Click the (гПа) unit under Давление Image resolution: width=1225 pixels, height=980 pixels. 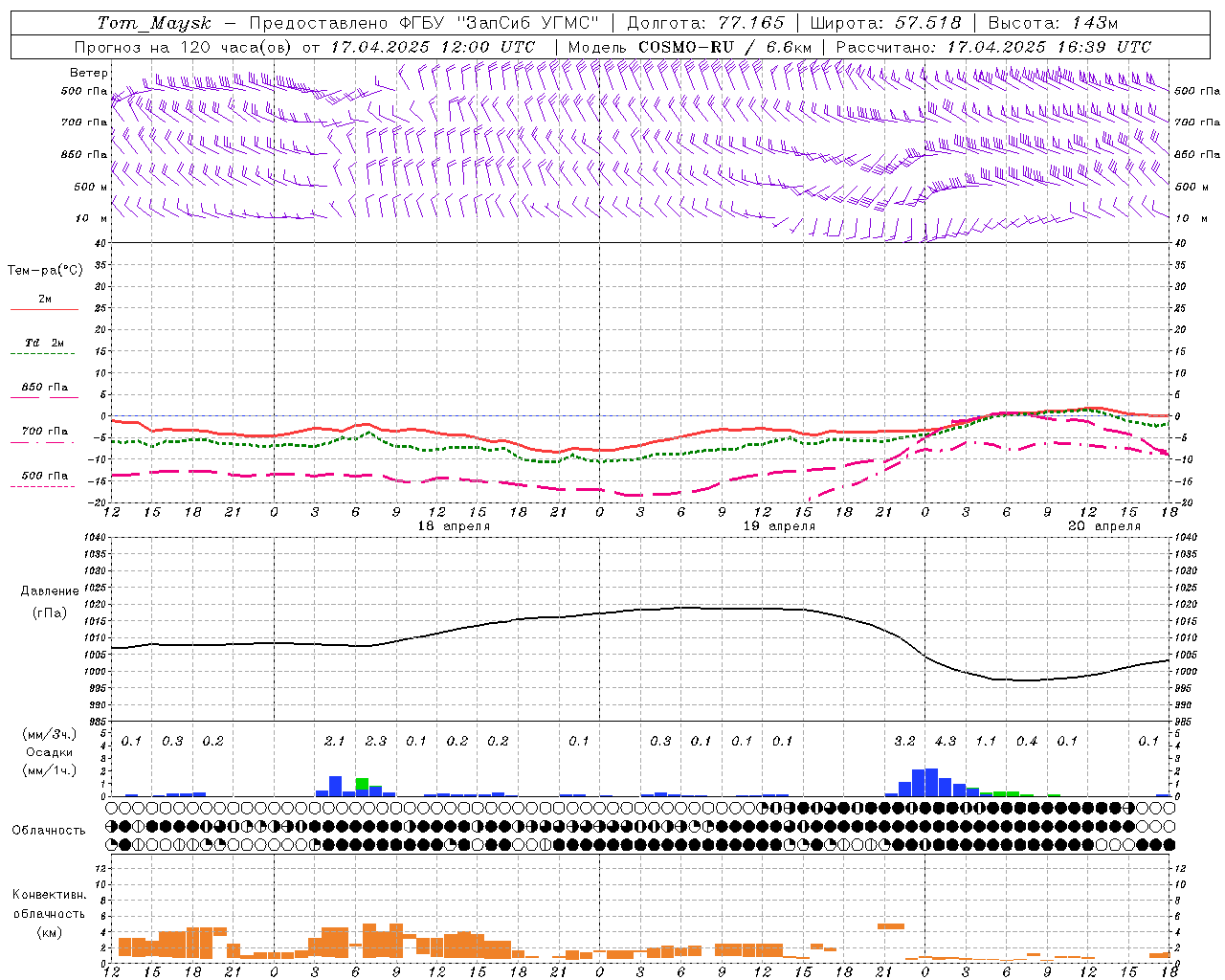[x=50, y=613]
